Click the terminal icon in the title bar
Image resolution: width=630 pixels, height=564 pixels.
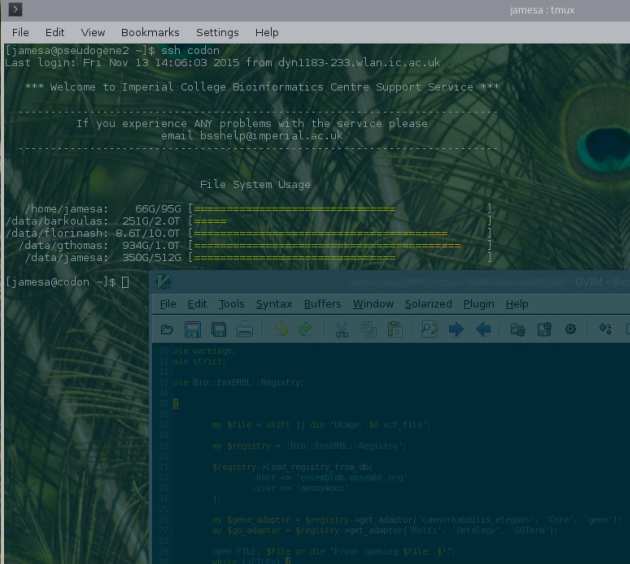coord(14,9)
